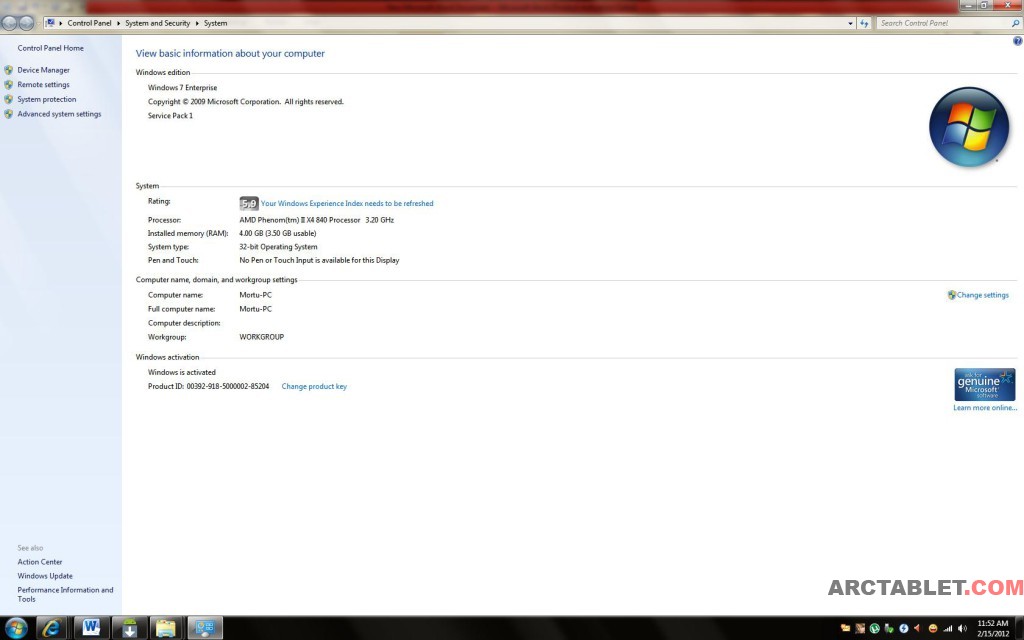Select the Windows 7 Enterprise edition text
1024x640 pixels.
[x=182, y=88]
